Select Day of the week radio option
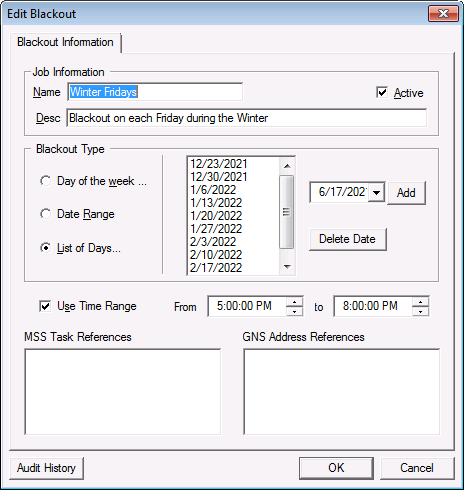Screen dimensions: 464x490 (46, 181)
